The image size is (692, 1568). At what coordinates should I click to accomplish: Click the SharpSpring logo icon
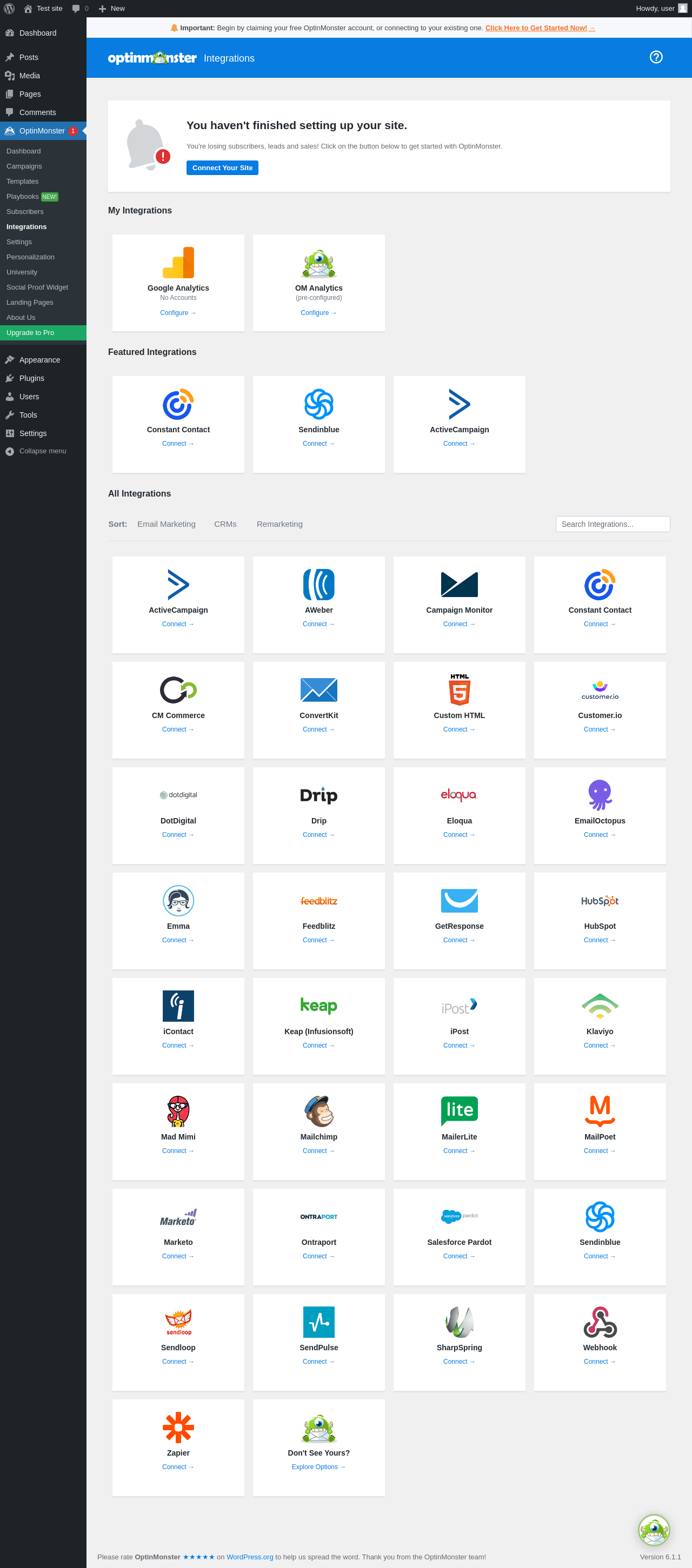[460, 1322]
